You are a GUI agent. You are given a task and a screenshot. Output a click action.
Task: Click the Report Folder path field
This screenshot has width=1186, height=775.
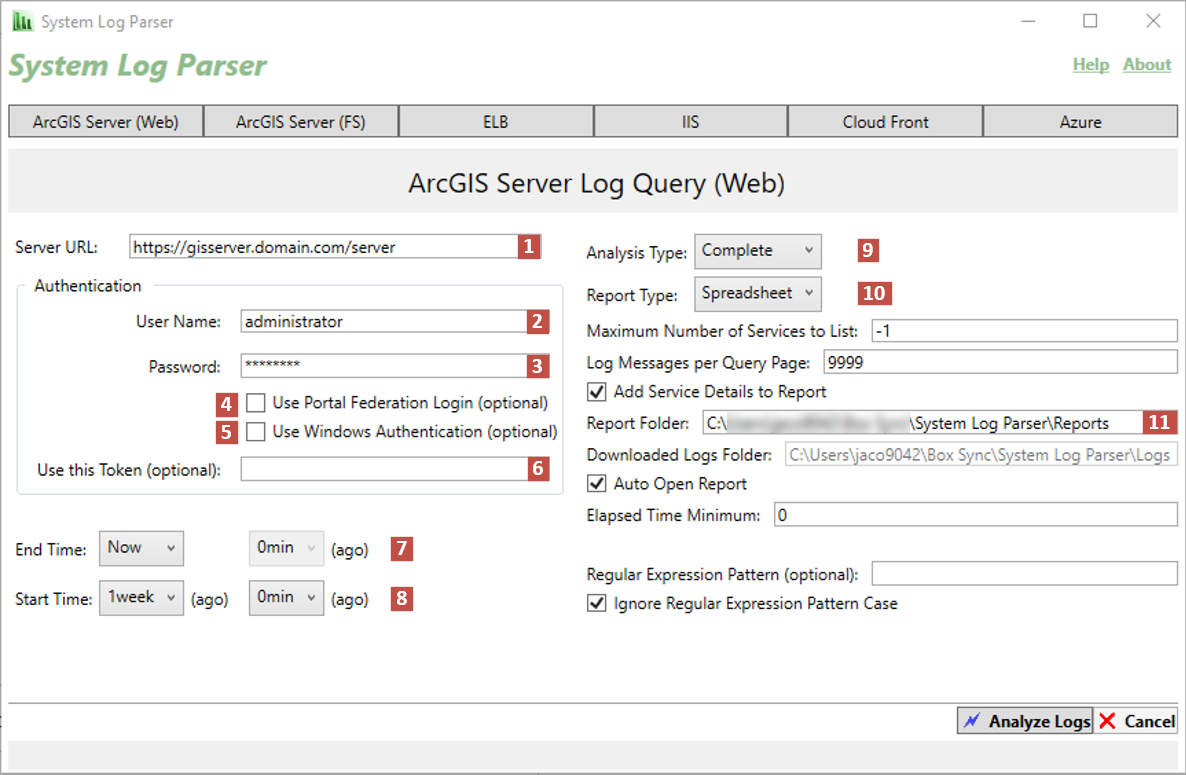click(x=939, y=423)
